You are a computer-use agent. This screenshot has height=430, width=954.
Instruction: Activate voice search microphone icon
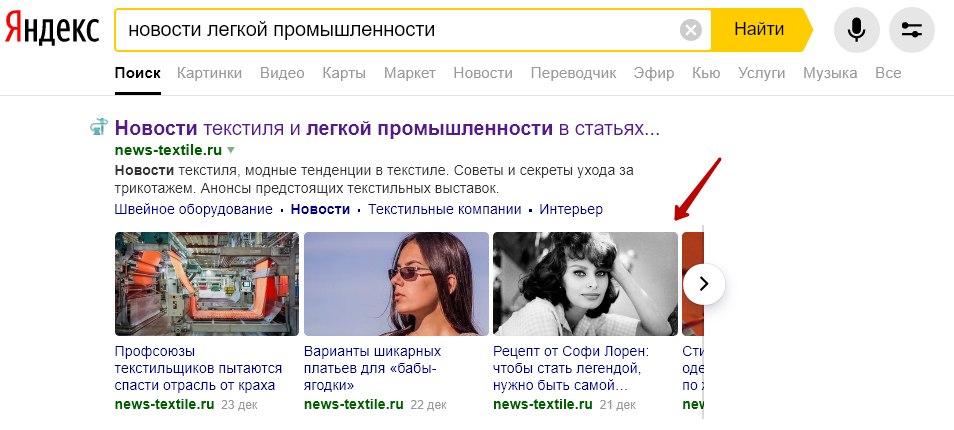(857, 29)
